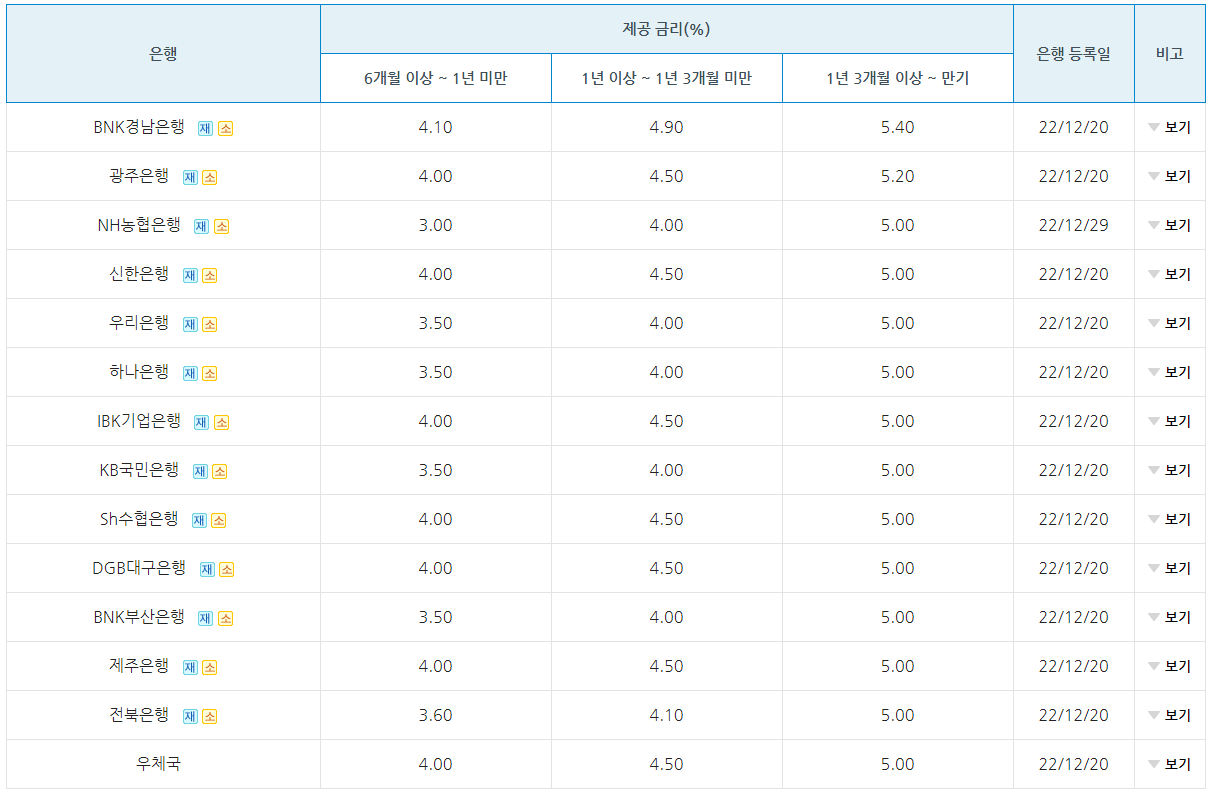Open the 소 badge beside 우리은행

coord(209,324)
